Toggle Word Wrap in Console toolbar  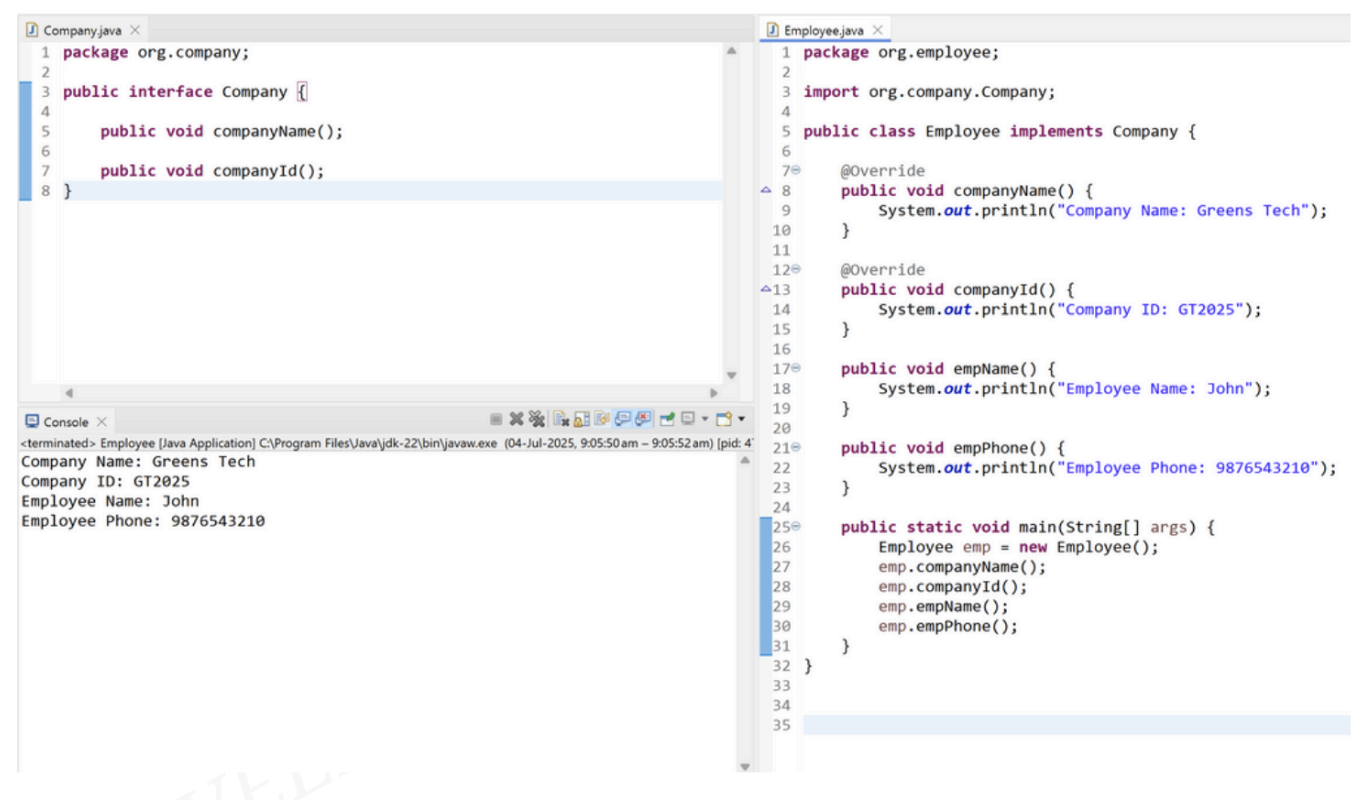tap(600, 419)
